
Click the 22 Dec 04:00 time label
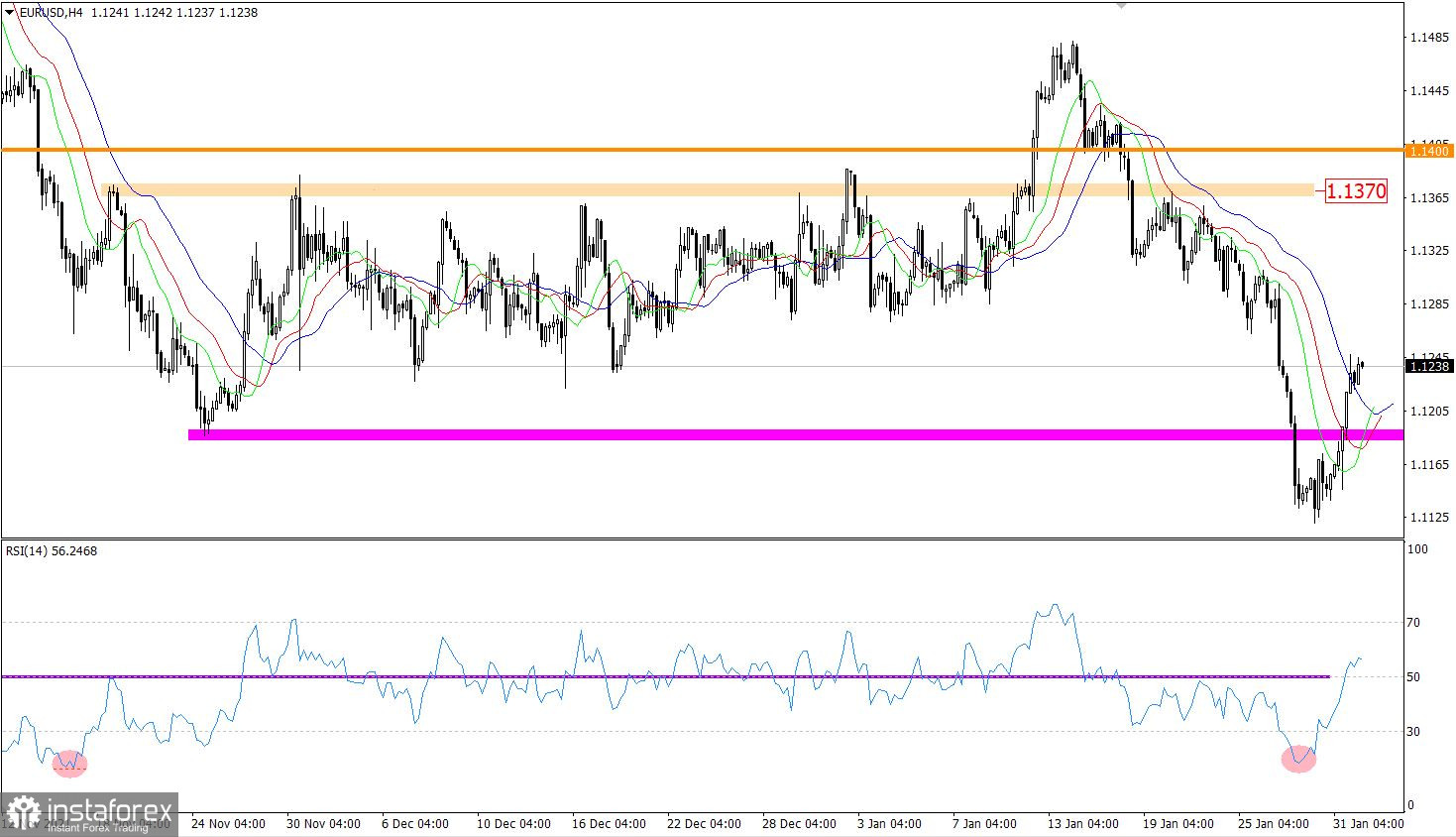coord(704,824)
